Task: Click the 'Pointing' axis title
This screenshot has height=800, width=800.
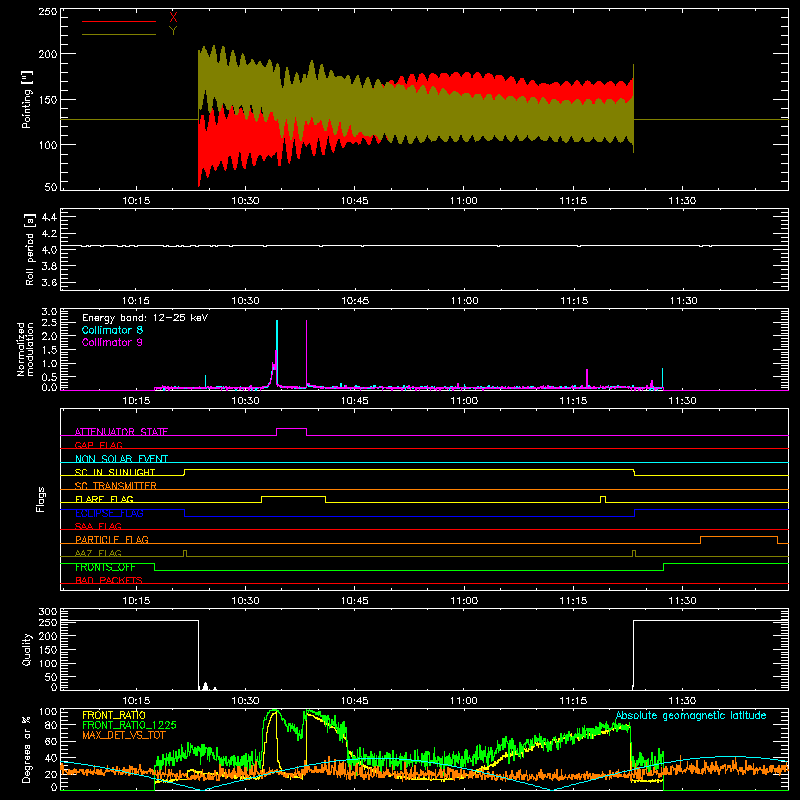Action: point(27,99)
